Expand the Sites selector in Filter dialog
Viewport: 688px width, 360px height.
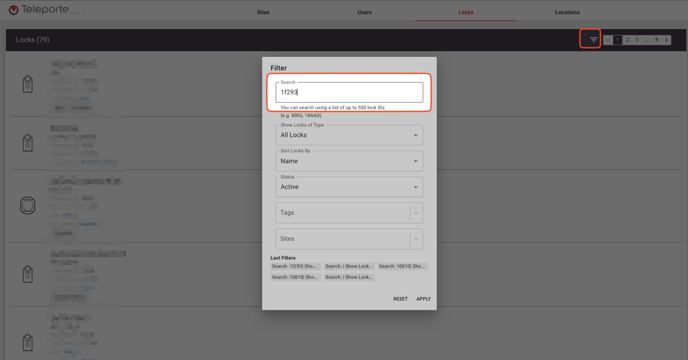[349, 239]
